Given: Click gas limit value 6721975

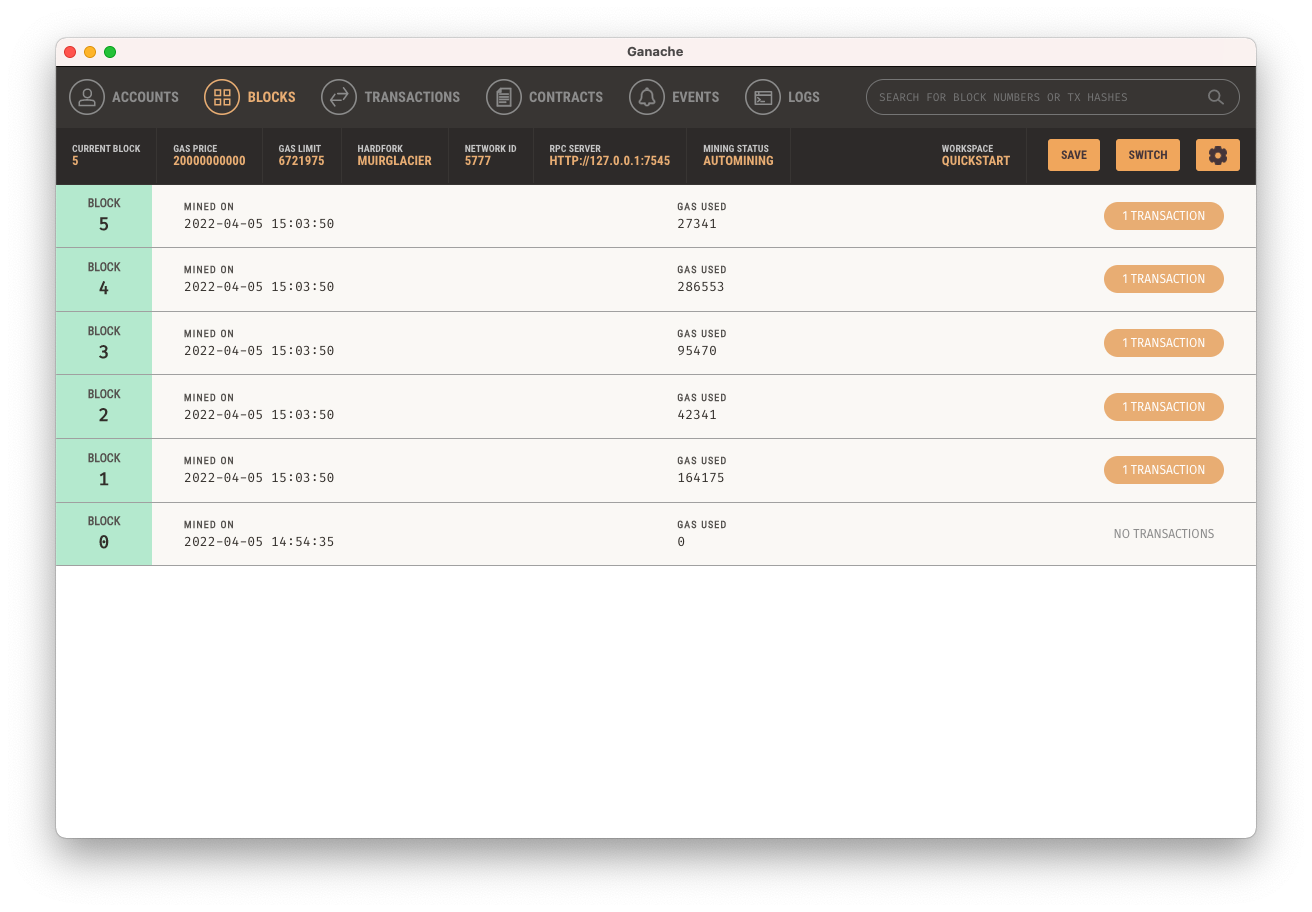Looking at the screenshot, I should tap(301, 161).
